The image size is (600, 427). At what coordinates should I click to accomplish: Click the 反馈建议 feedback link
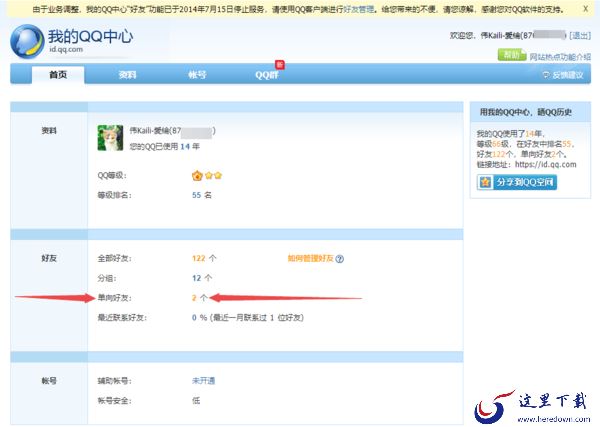click(x=563, y=75)
